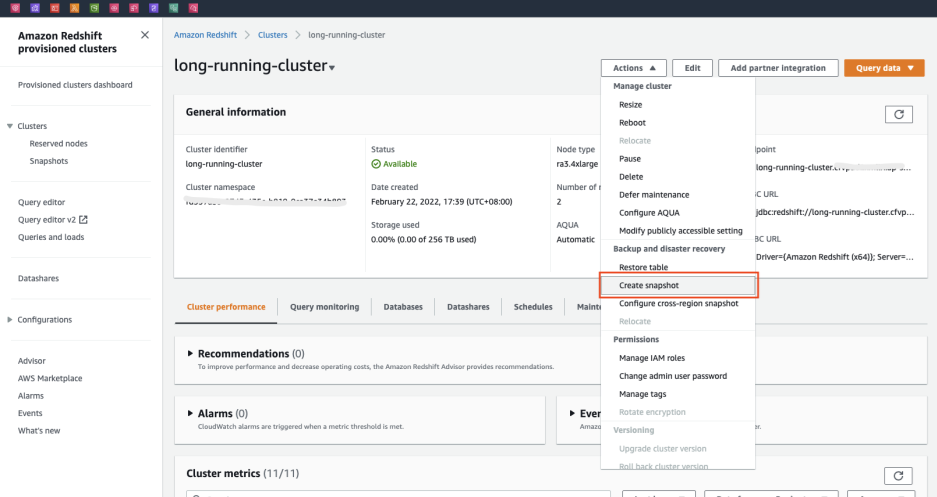Switch to the Query monitoring tab

(x=324, y=307)
